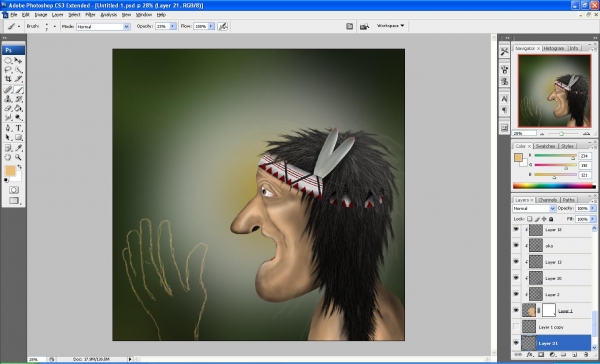Image resolution: width=600 pixels, height=364 pixels.
Task: Select the Eyedropper tool
Action: (18, 148)
